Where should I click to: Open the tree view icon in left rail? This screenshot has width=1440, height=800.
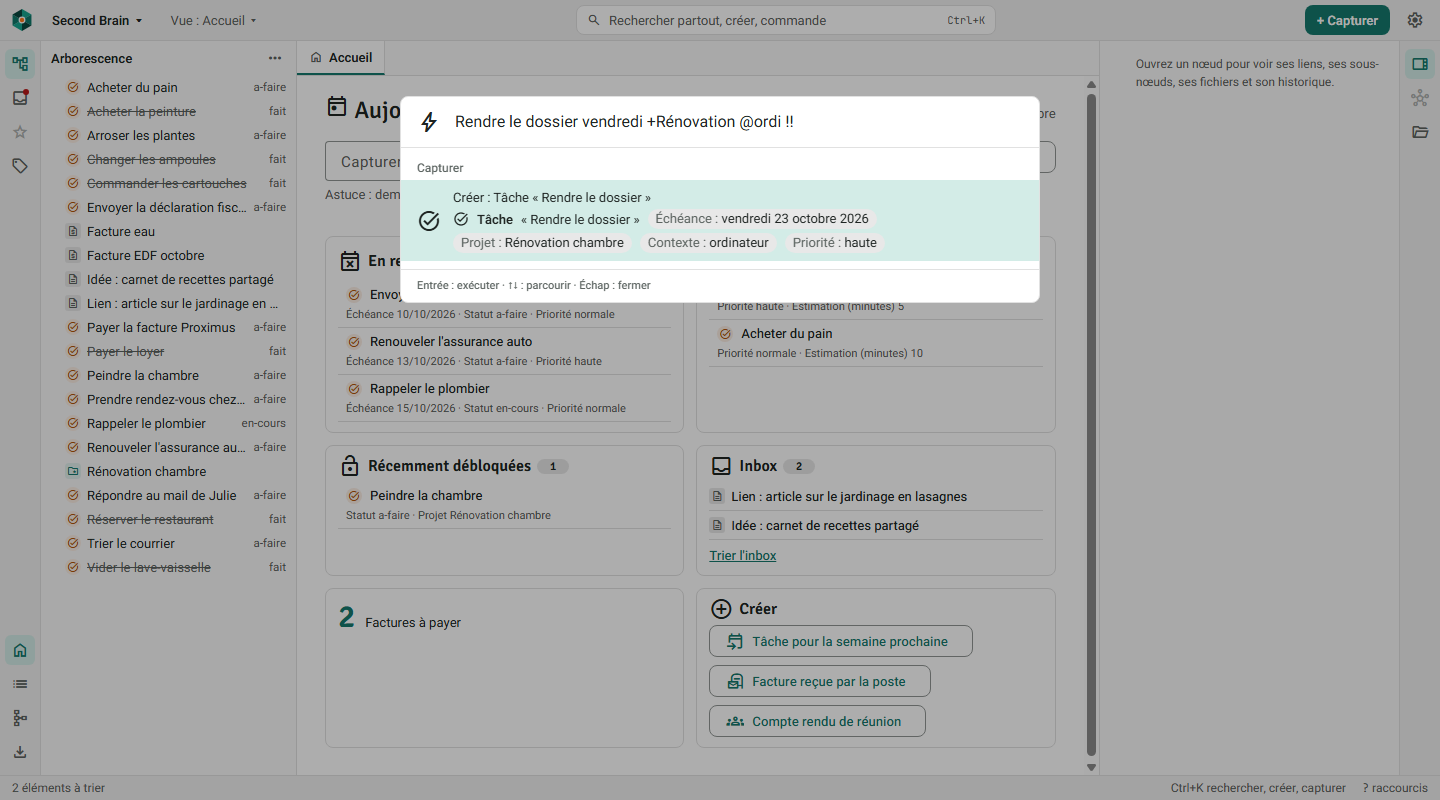pos(20,65)
